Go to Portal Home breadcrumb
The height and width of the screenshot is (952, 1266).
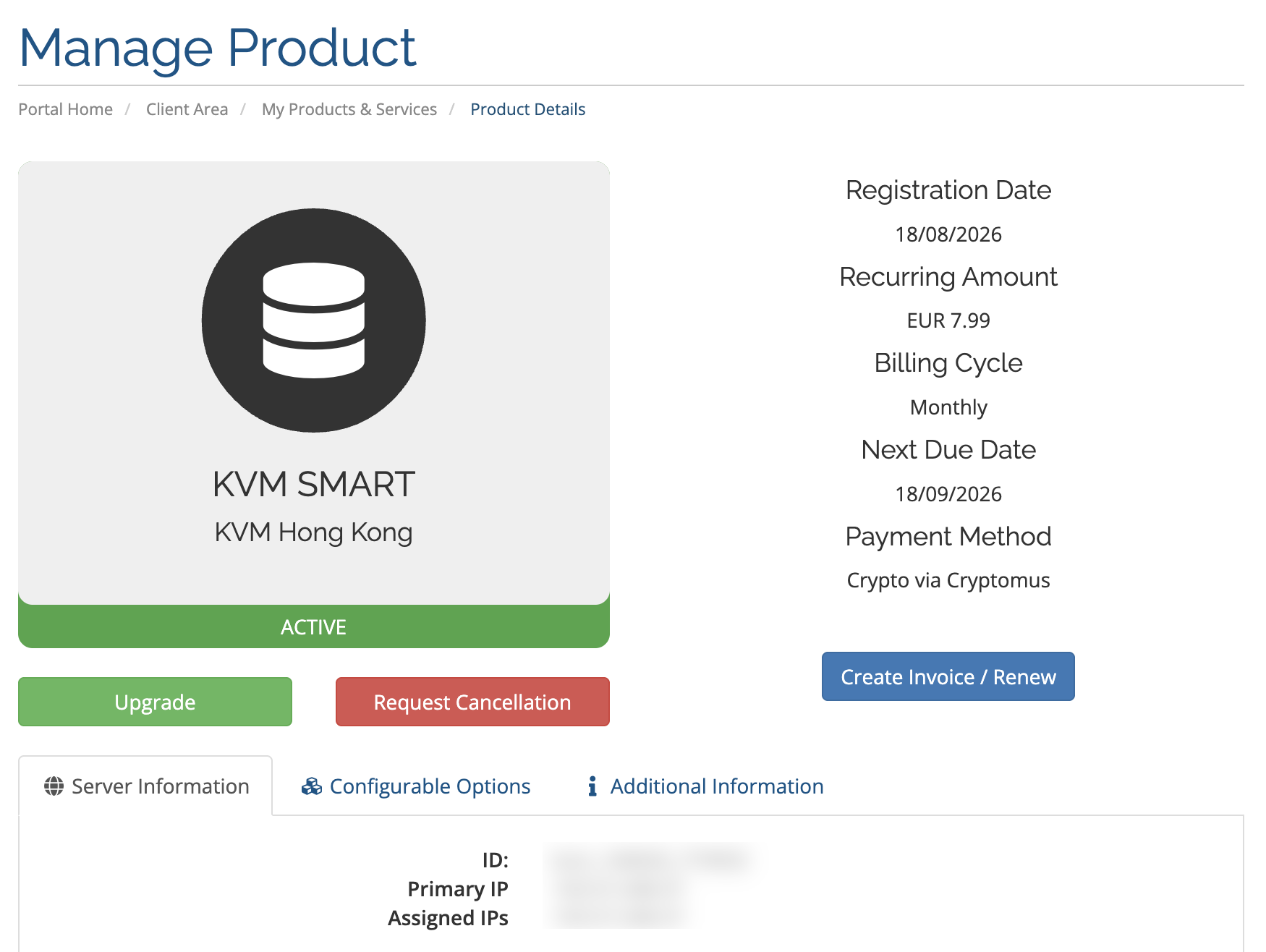tap(66, 109)
